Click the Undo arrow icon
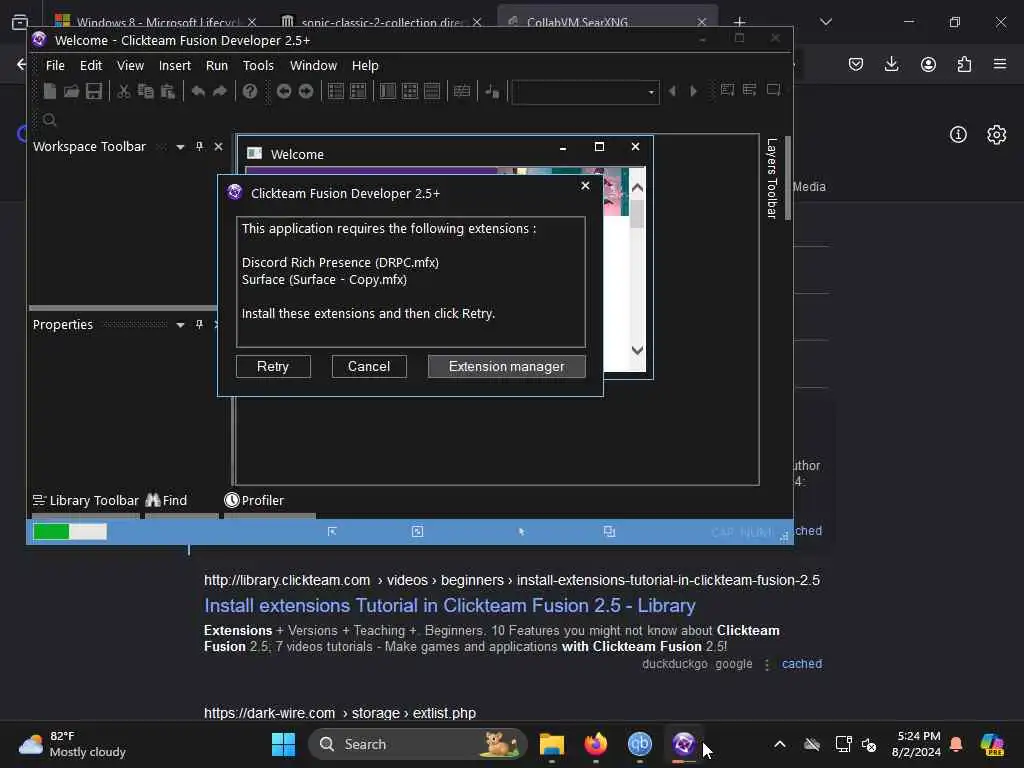The image size is (1024, 768). (x=198, y=91)
